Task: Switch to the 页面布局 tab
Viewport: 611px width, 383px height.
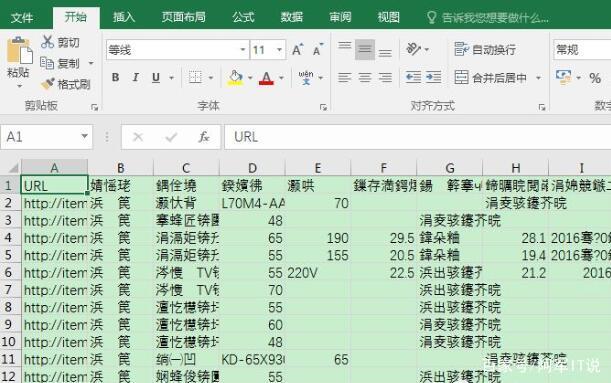Action: [x=184, y=17]
